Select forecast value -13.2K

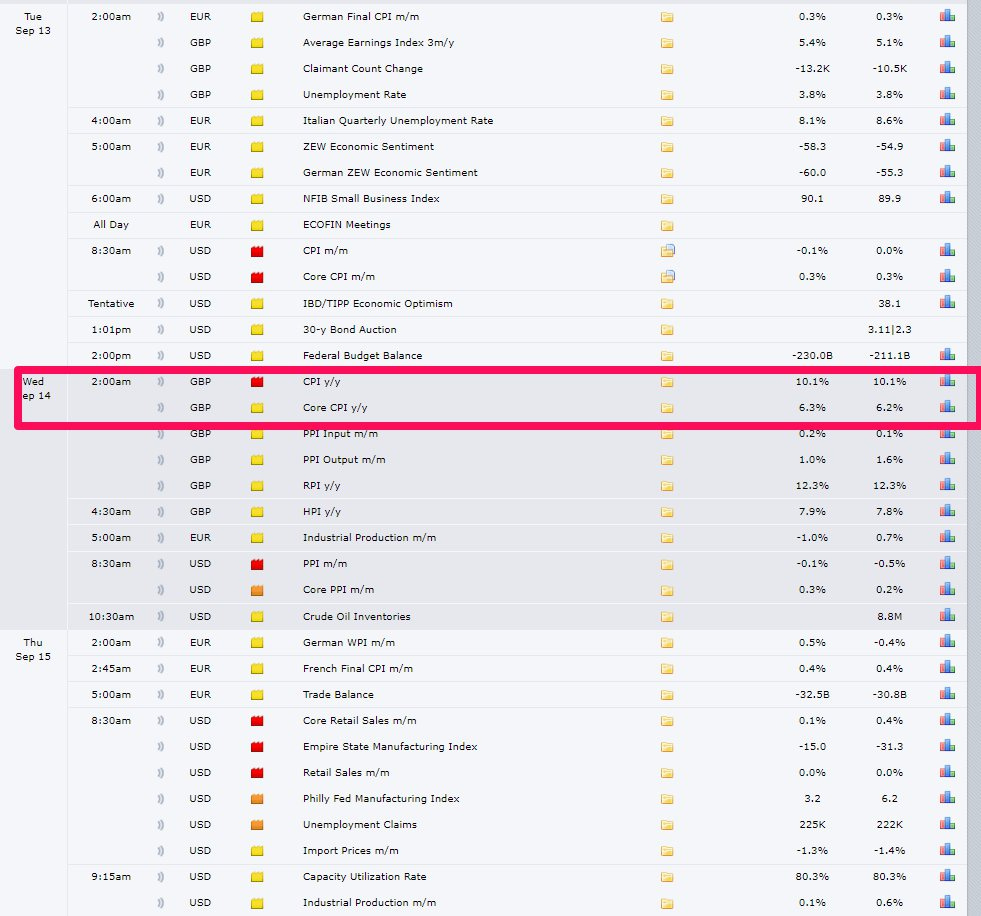(812, 68)
